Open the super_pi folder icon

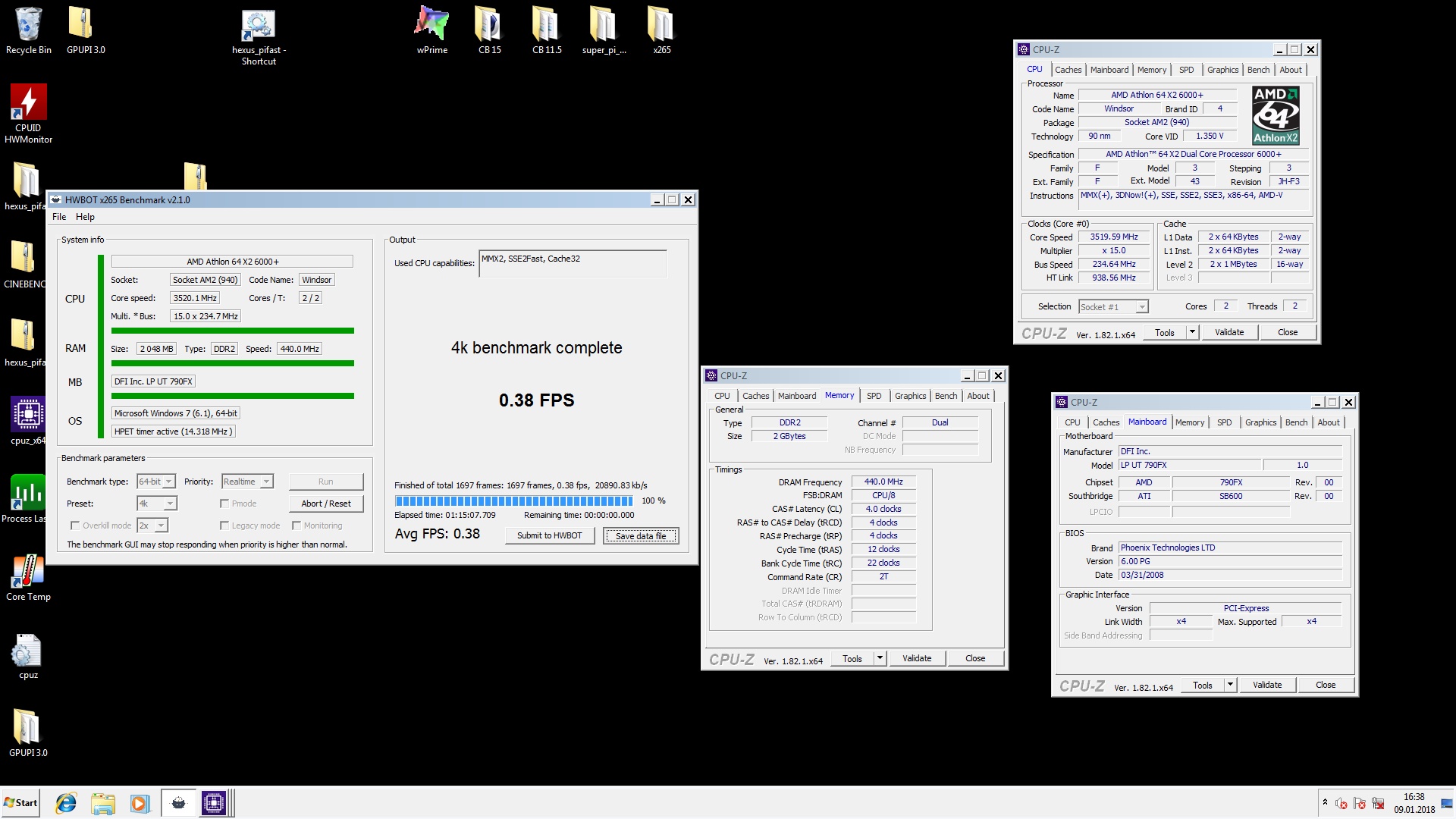pyautogui.click(x=604, y=30)
